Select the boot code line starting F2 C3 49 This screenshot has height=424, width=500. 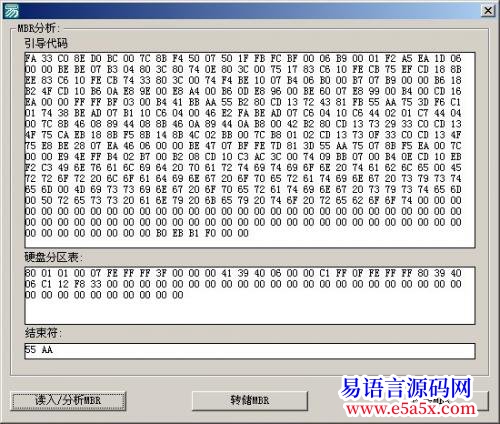[x=243, y=168]
